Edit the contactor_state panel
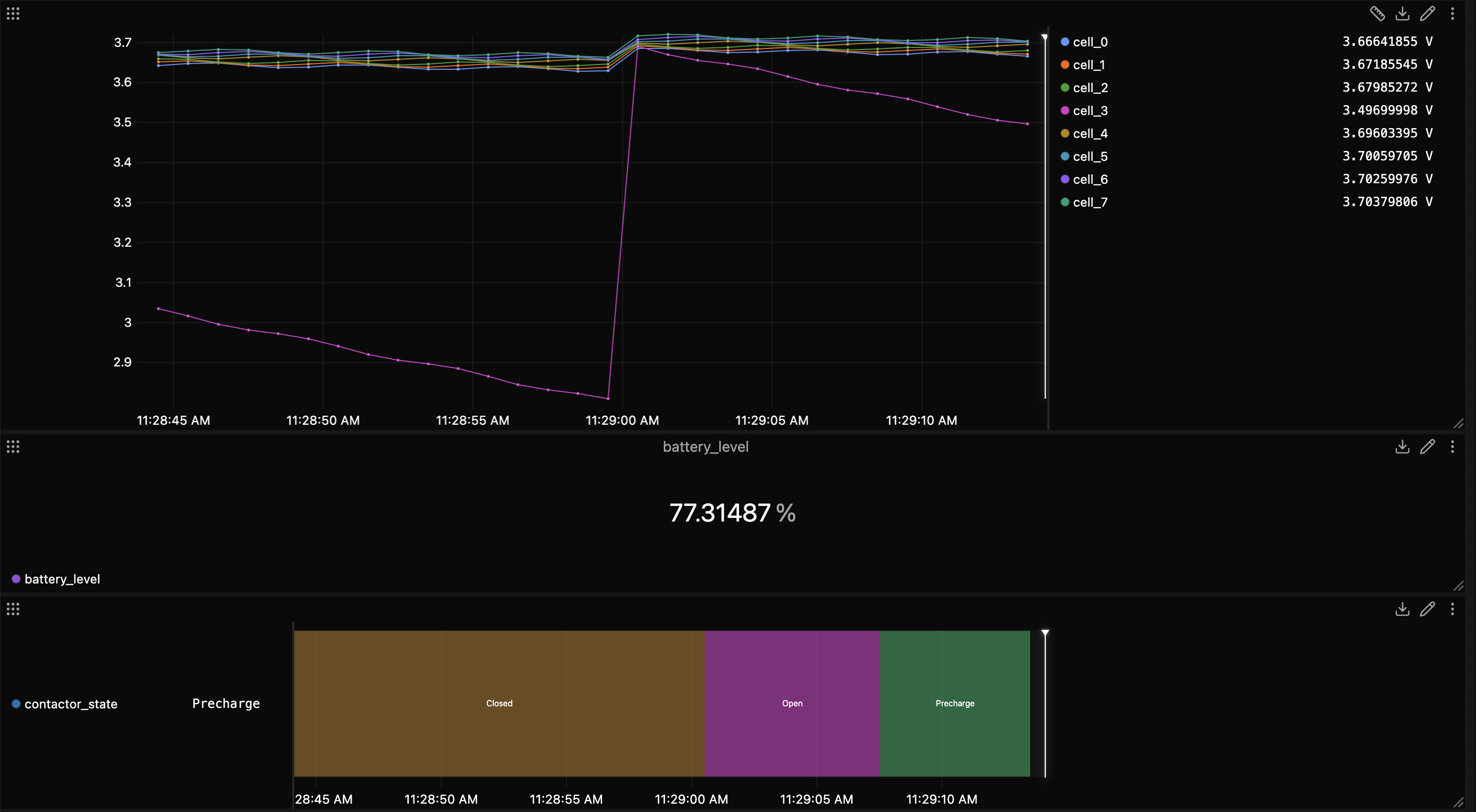1476x812 pixels. coord(1427,608)
